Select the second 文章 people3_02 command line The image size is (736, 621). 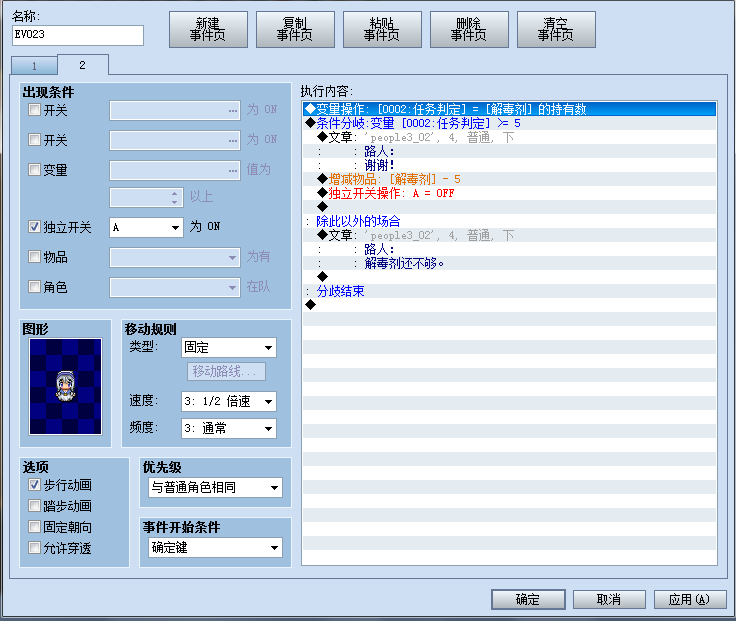pyautogui.click(x=509, y=235)
